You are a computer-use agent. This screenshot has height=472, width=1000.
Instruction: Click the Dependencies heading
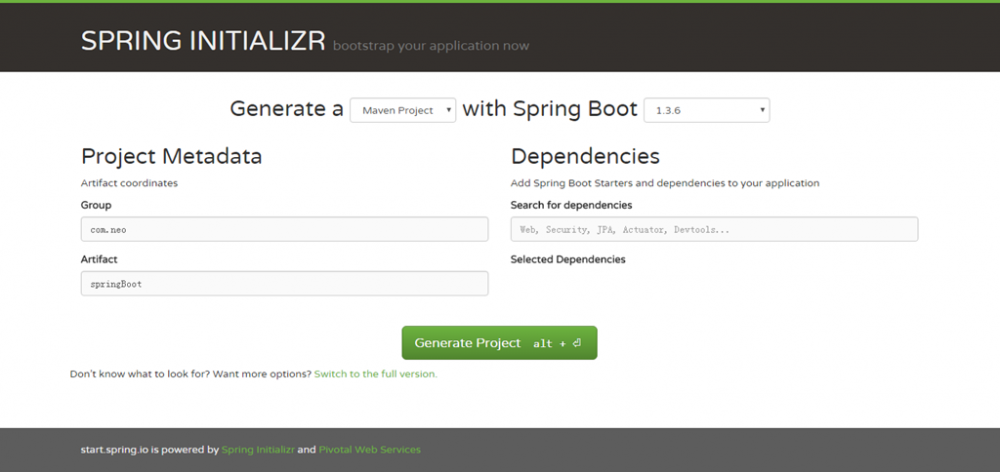pyautogui.click(x=585, y=156)
